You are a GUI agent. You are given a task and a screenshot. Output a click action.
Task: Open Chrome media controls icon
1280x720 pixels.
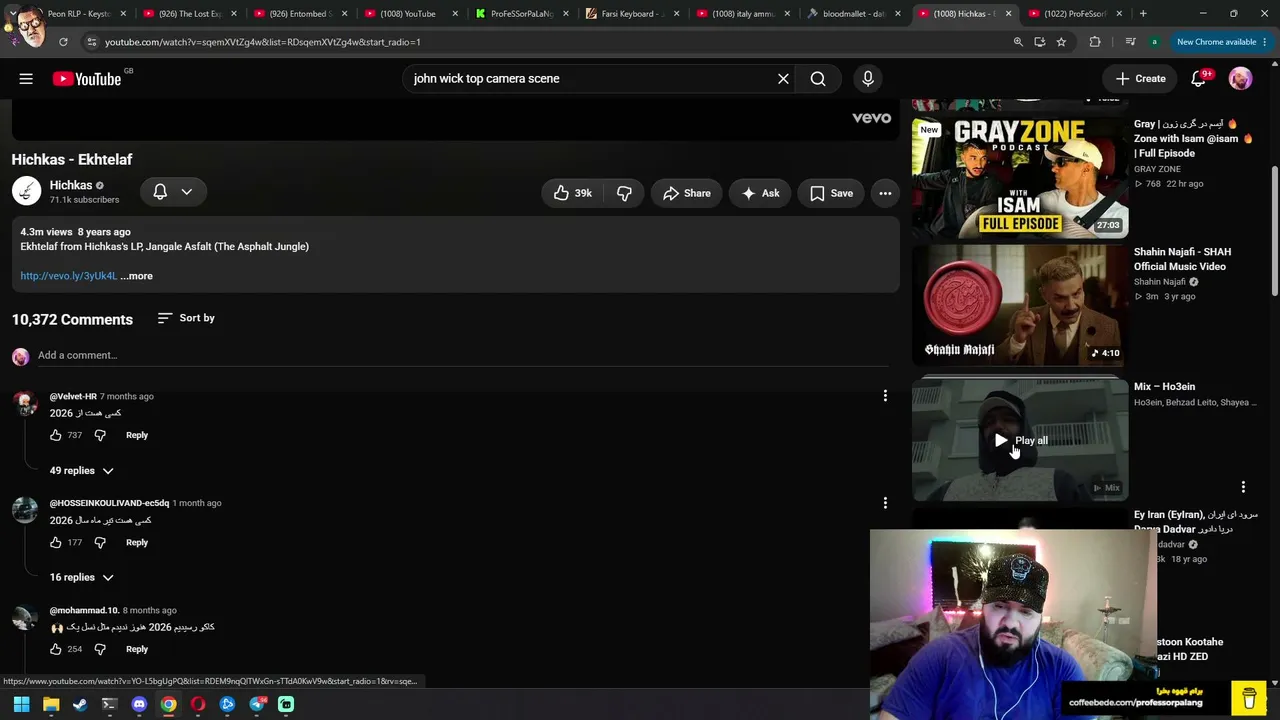click(x=1130, y=42)
